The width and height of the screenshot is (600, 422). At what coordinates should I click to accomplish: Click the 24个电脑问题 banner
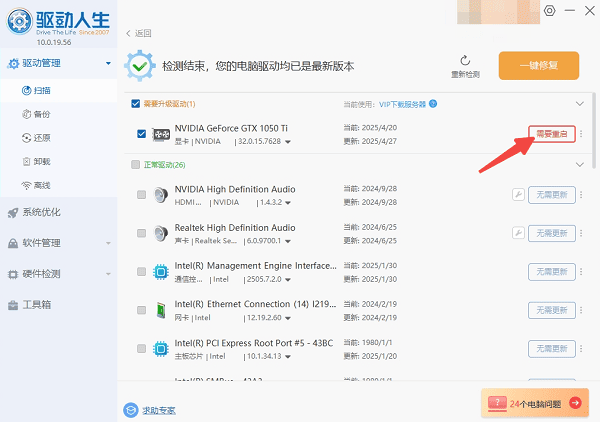tap(535, 403)
